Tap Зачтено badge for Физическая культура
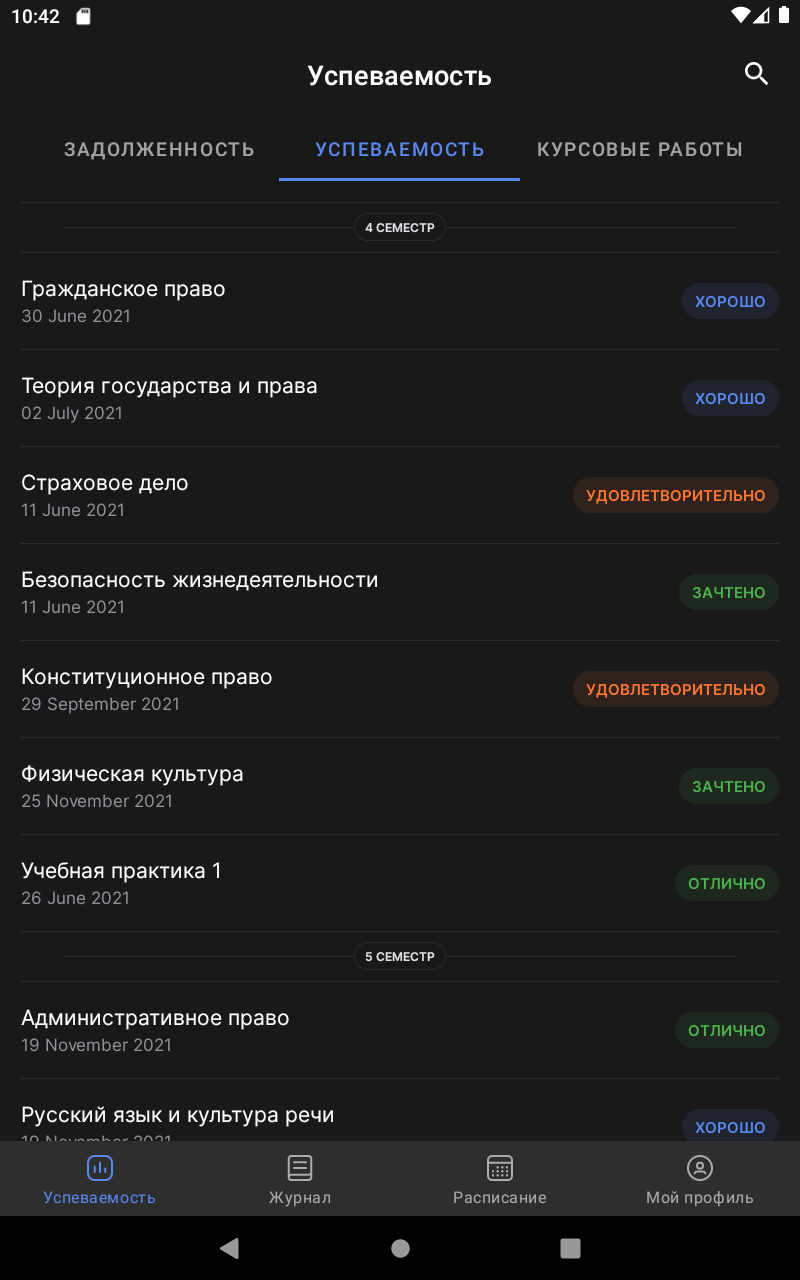Viewport: 800px width, 1280px height. coord(729,786)
